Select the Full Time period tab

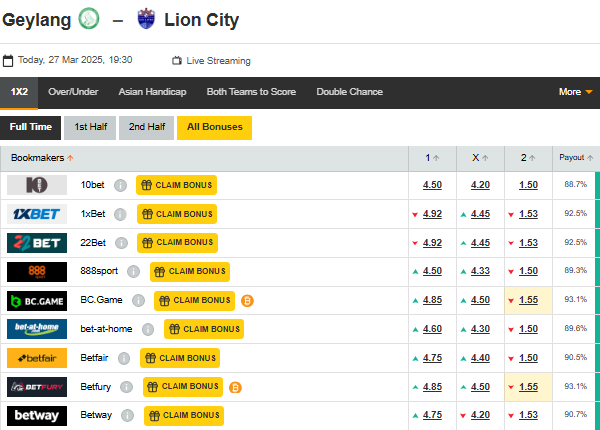click(31, 127)
